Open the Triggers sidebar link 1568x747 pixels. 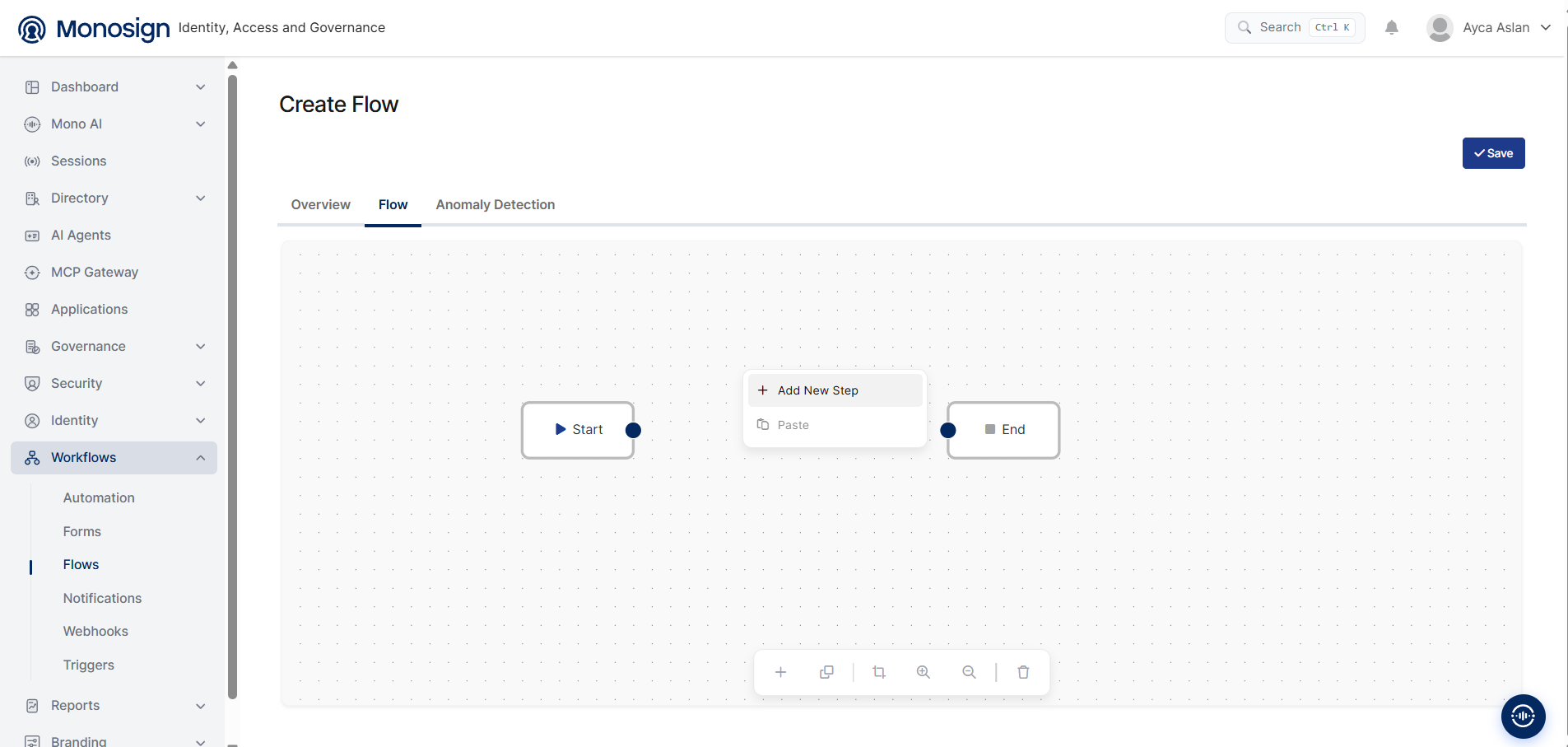click(89, 665)
